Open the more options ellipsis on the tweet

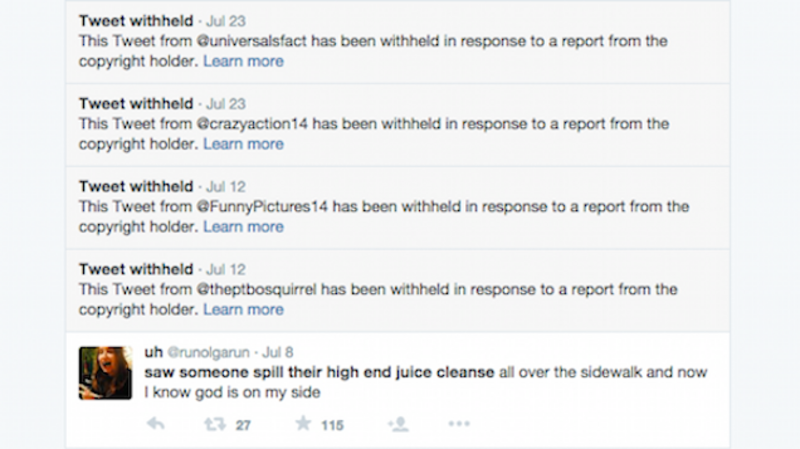coord(459,424)
